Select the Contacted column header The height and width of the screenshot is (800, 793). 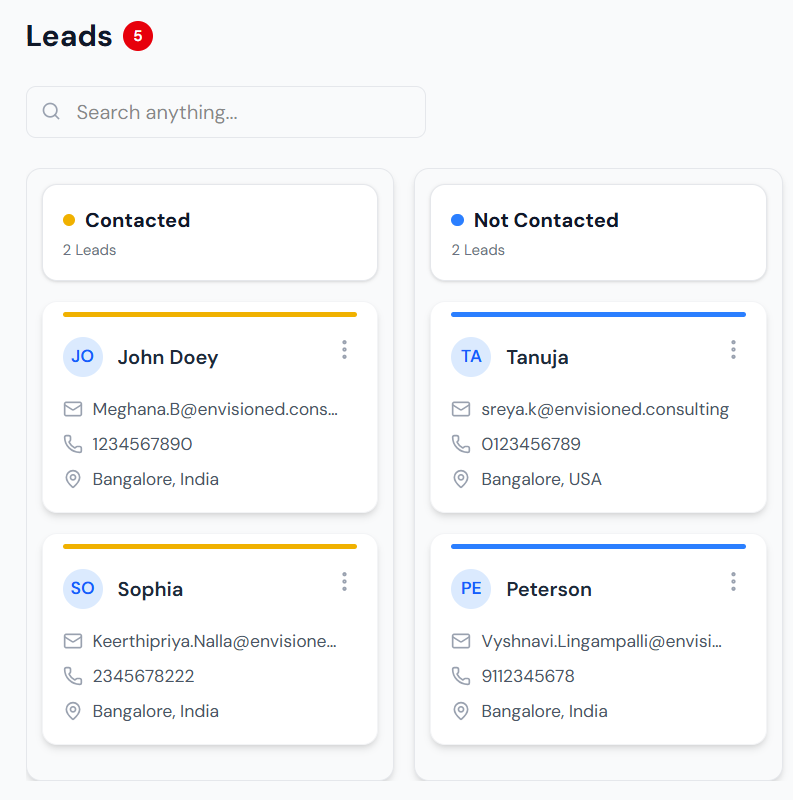(x=137, y=220)
